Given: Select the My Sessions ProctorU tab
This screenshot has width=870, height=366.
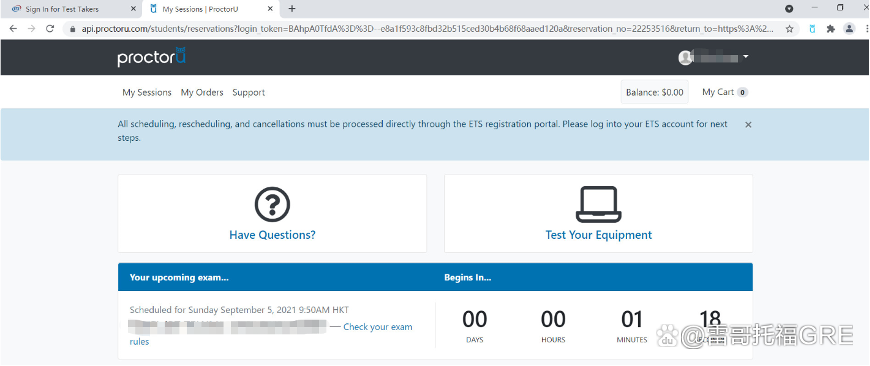Looking at the screenshot, I should [211, 9].
